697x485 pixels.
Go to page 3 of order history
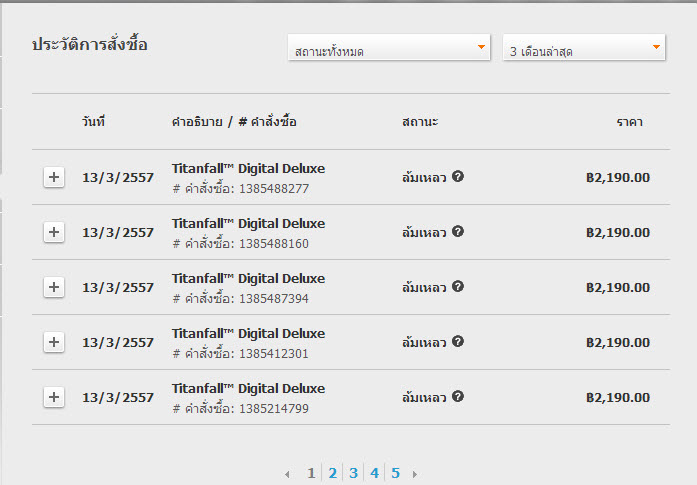(x=353, y=473)
